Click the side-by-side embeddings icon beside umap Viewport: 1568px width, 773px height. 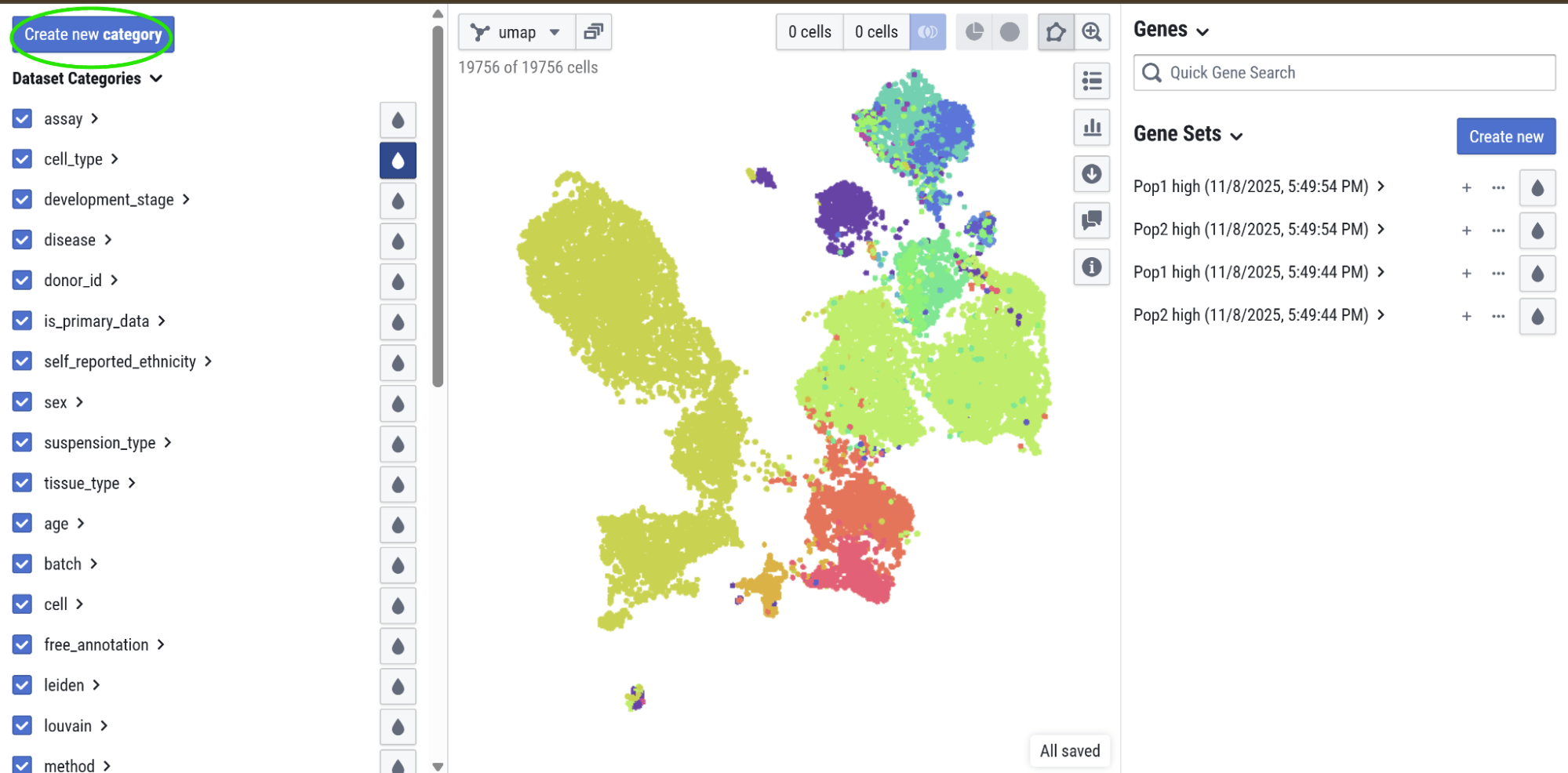(594, 32)
